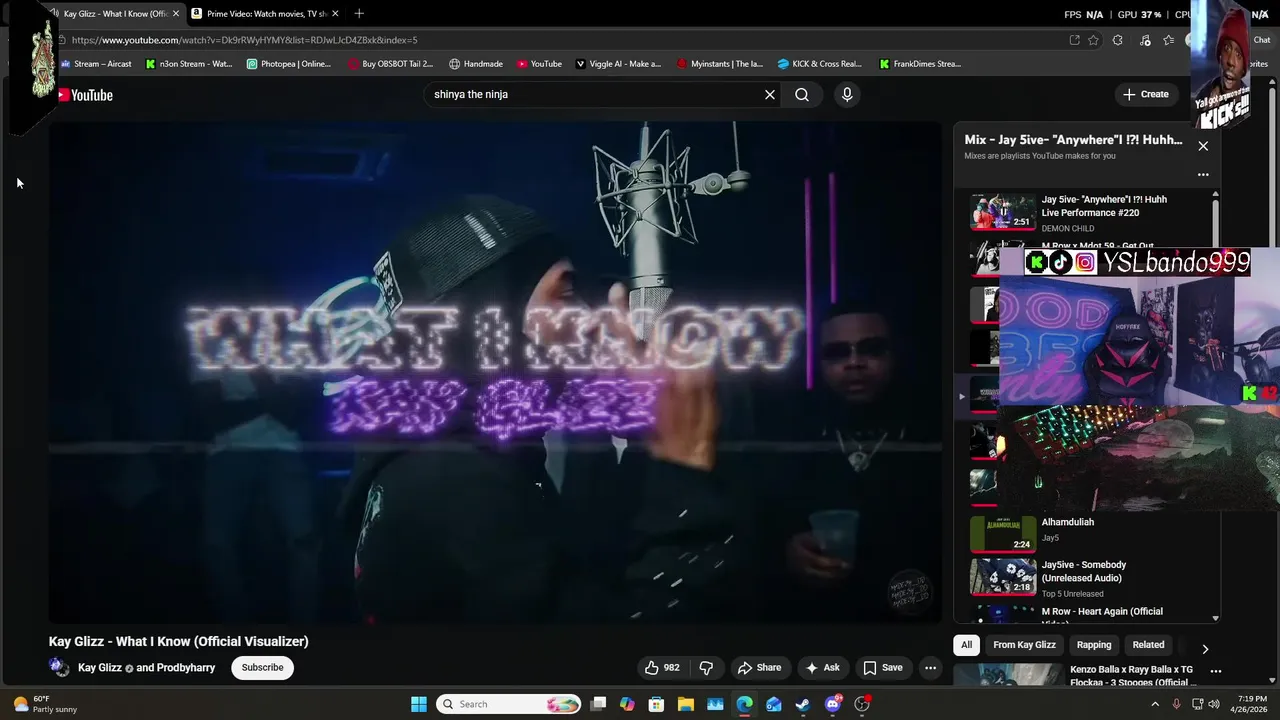
Task: Open options for Kenzo Balla video
Action: (1216, 671)
